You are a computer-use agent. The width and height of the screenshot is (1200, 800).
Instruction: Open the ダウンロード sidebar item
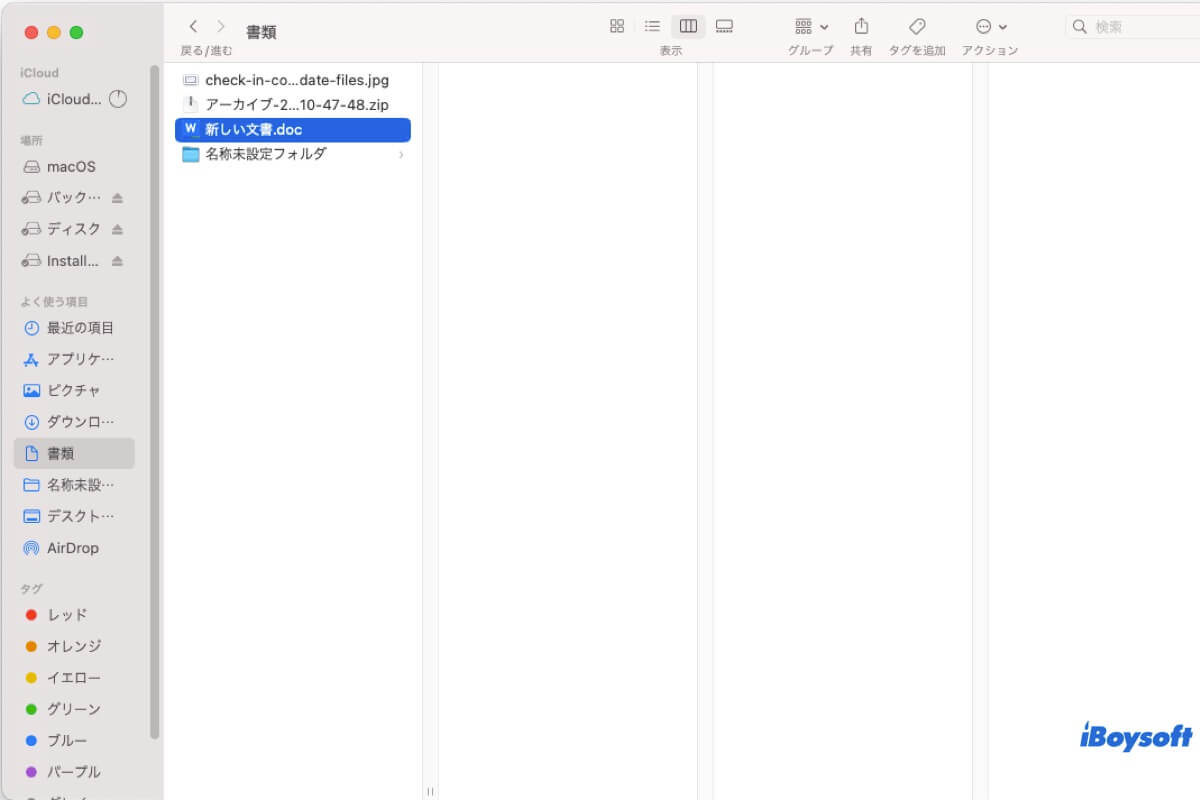click(x=70, y=421)
